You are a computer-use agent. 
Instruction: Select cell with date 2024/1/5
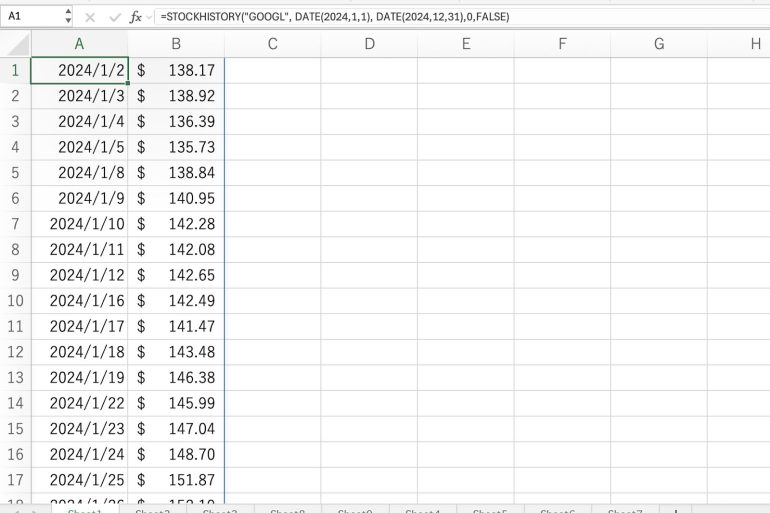click(79, 147)
